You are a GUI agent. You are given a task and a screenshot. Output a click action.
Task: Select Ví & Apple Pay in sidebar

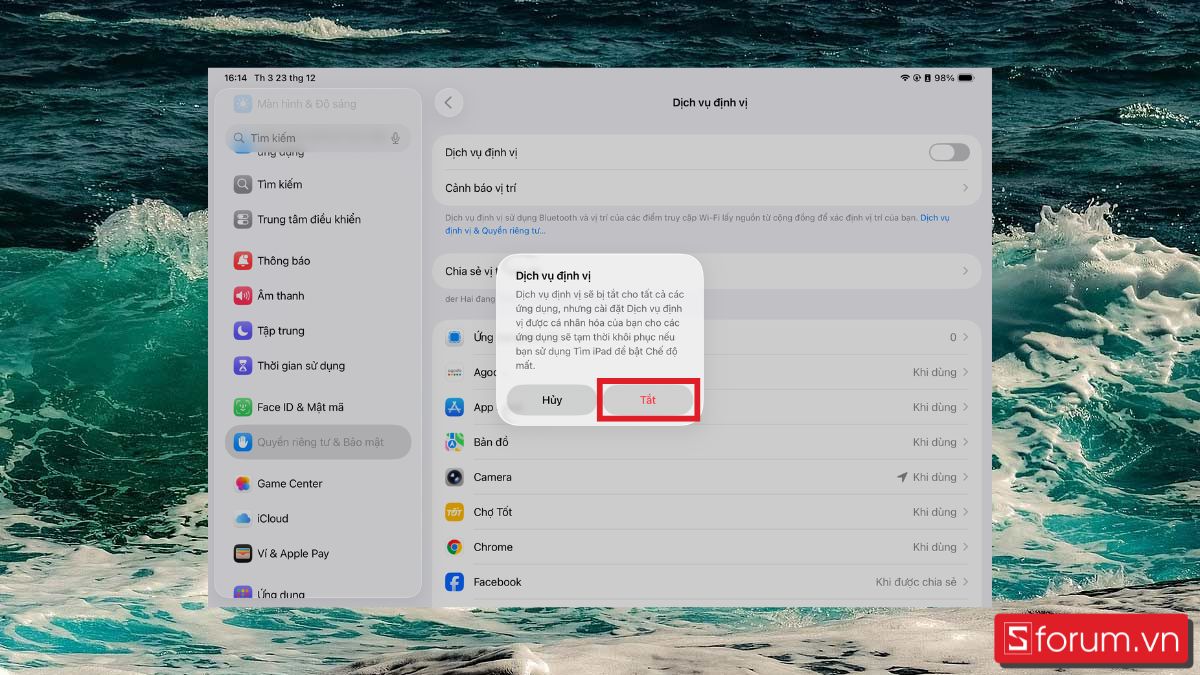pos(318,554)
